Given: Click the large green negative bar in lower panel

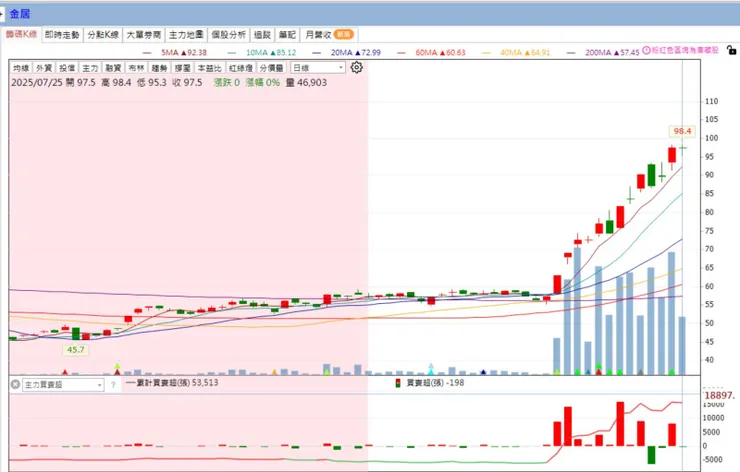Looking at the screenshot, I should click(x=651, y=455).
